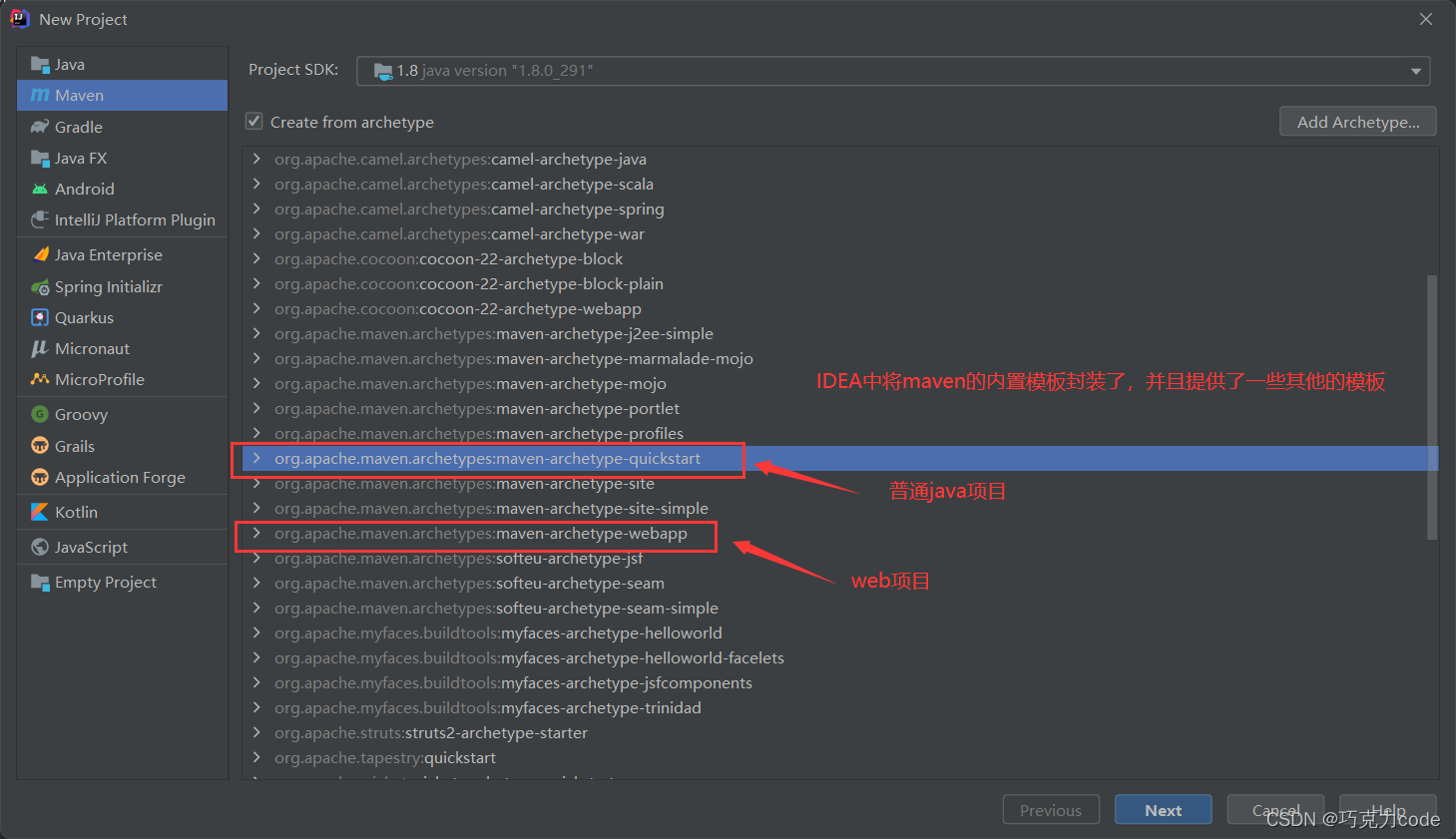Click the Application Forge icon
The image size is (1456, 839).
(40, 477)
